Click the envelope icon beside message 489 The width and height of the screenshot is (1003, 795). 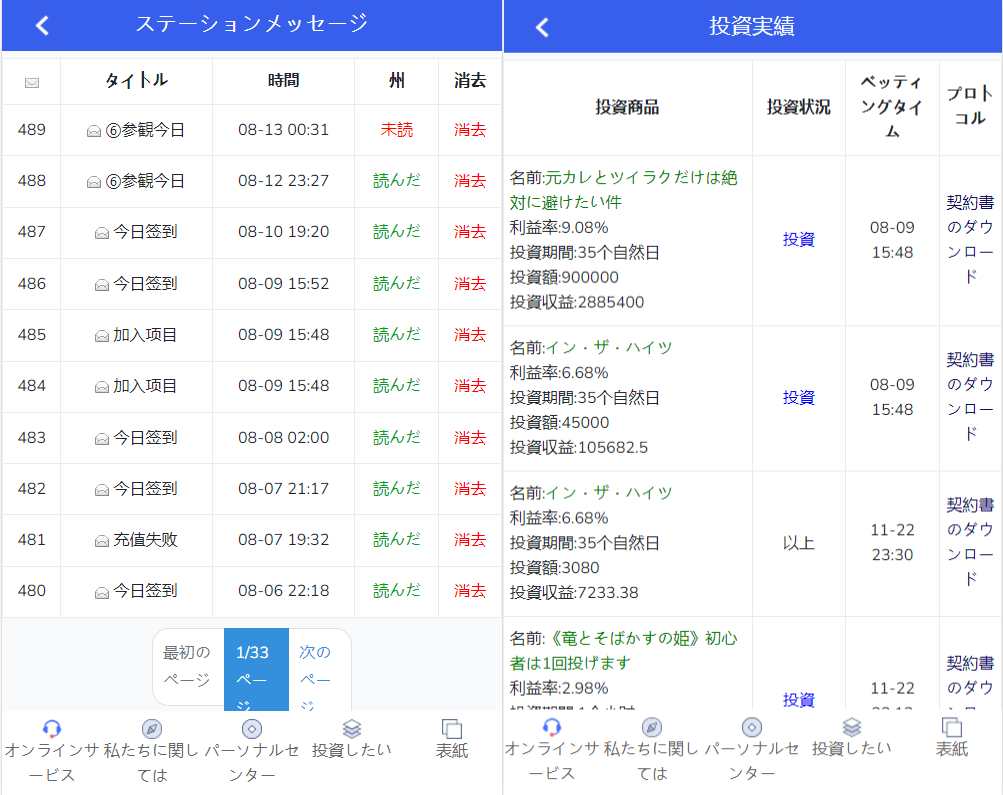pos(94,129)
